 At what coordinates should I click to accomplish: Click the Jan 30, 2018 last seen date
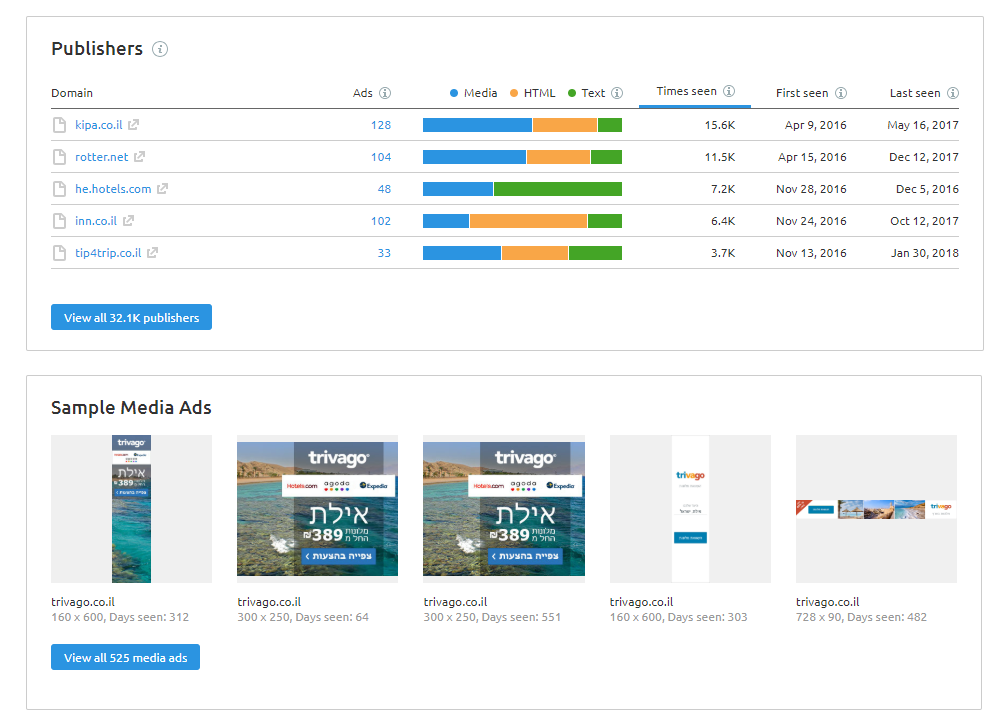925,254
